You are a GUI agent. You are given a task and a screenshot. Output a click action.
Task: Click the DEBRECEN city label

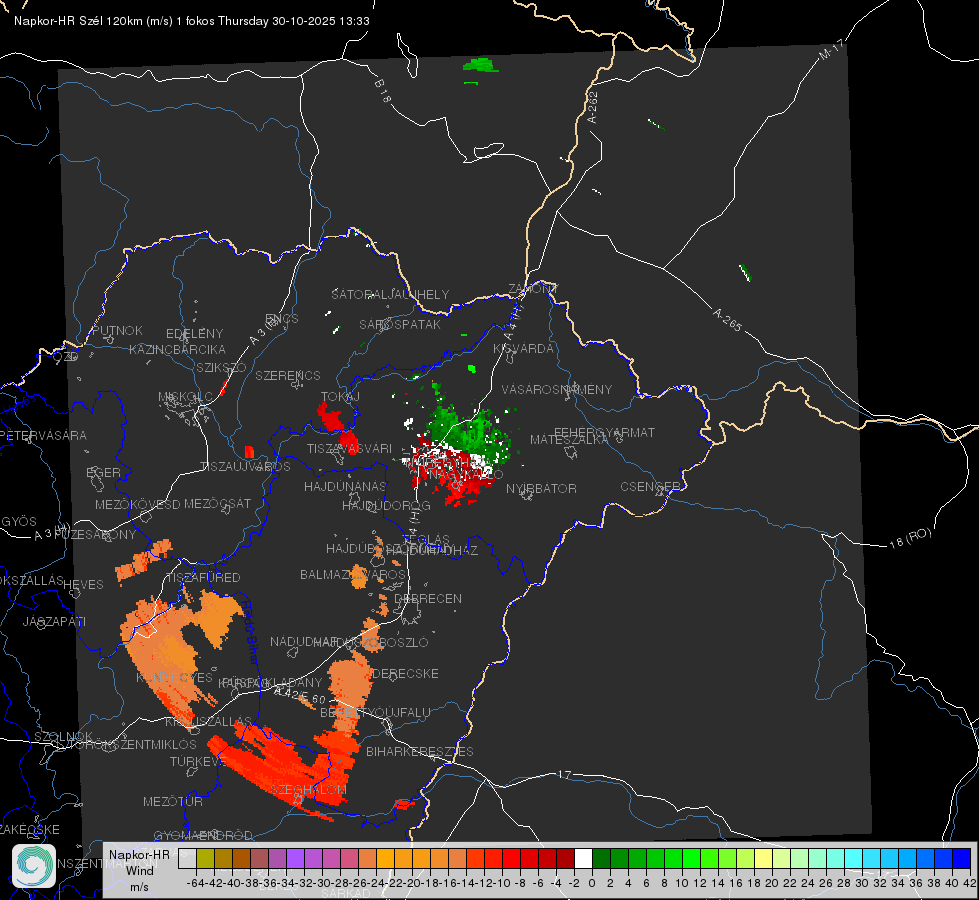[x=428, y=598]
